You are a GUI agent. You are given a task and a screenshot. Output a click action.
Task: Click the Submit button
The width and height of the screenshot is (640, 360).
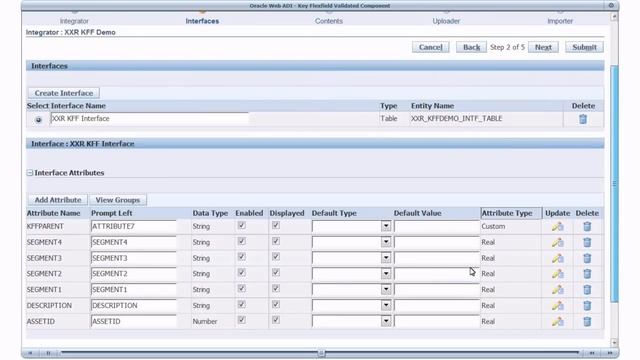[584, 47]
